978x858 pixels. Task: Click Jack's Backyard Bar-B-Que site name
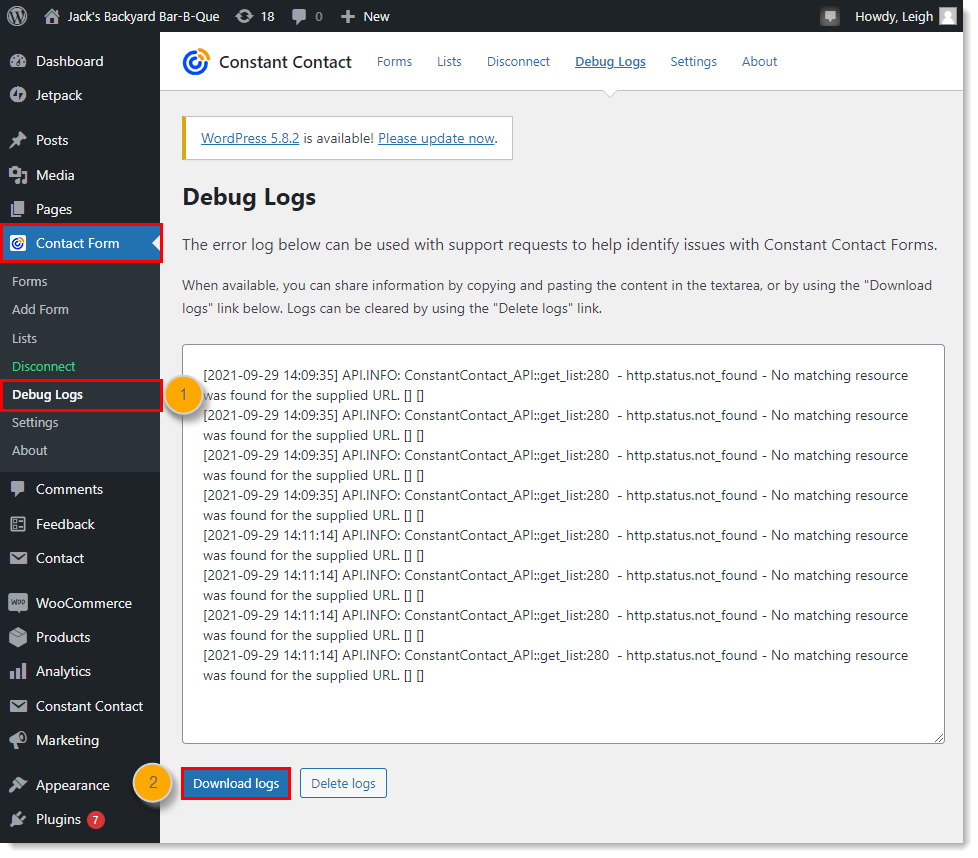coord(143,17)
